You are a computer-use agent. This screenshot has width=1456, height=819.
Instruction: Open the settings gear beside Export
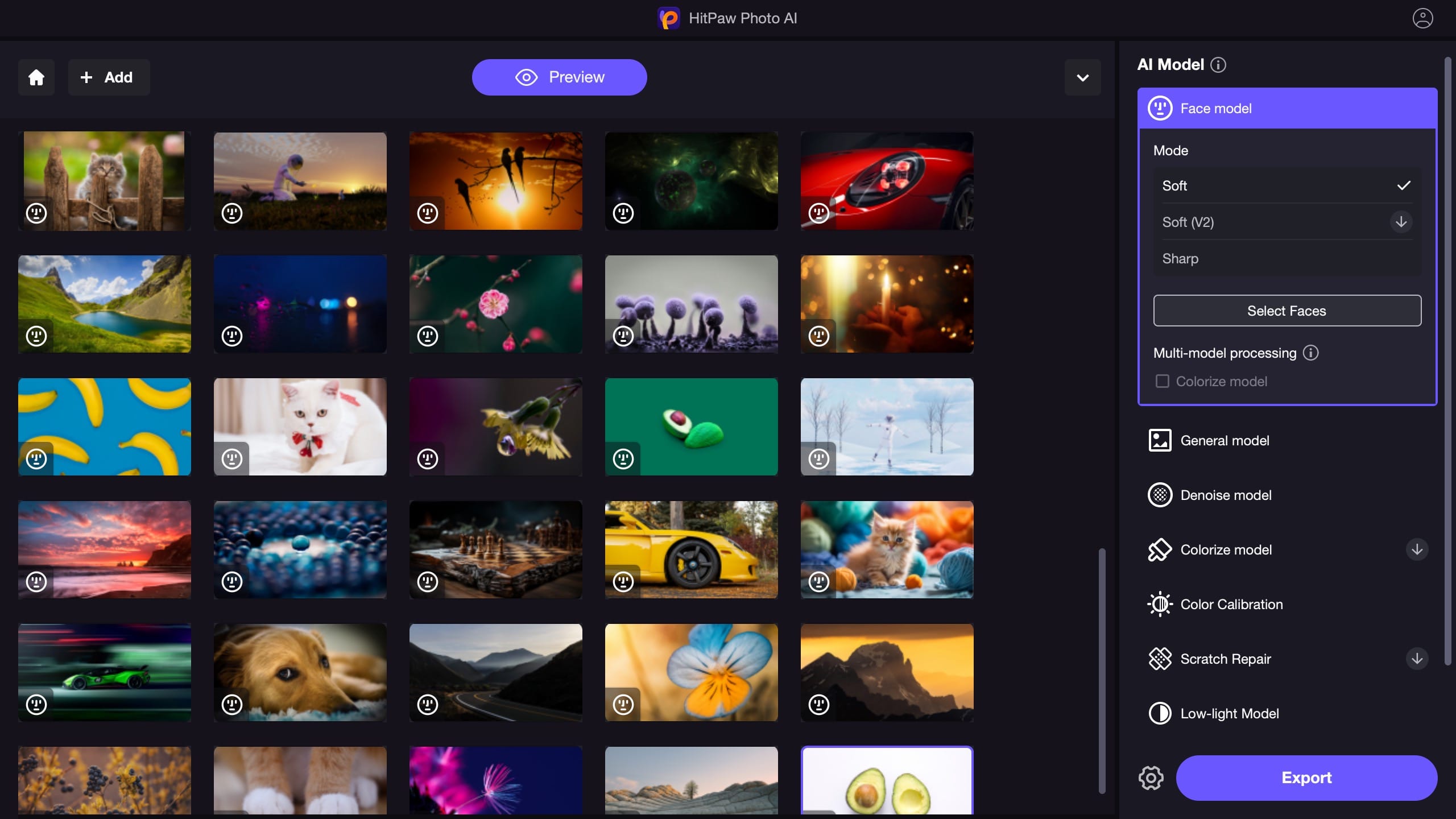click(x=1151, y=778)
